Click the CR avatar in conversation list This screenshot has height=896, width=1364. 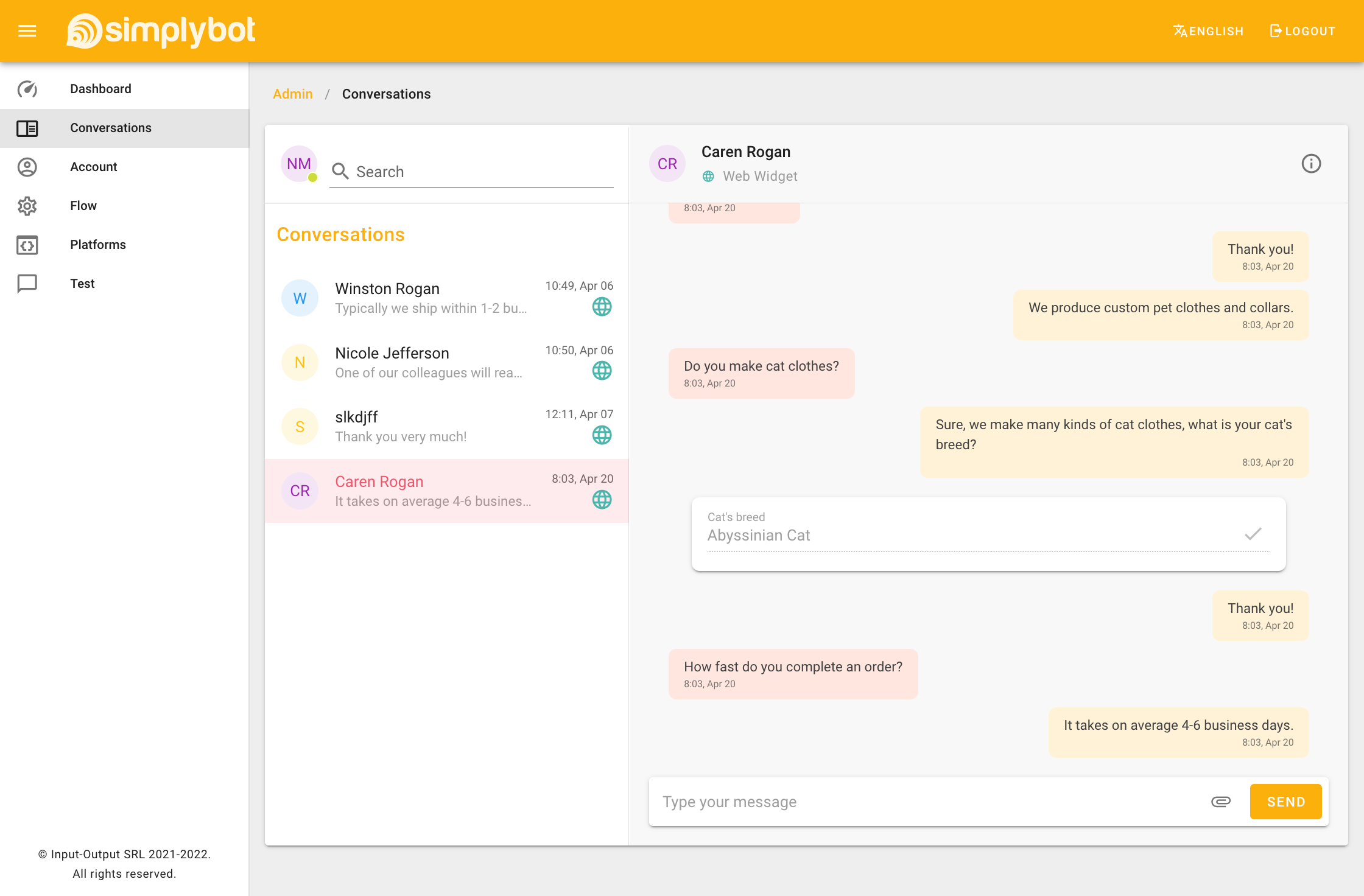tap(300, 491)
